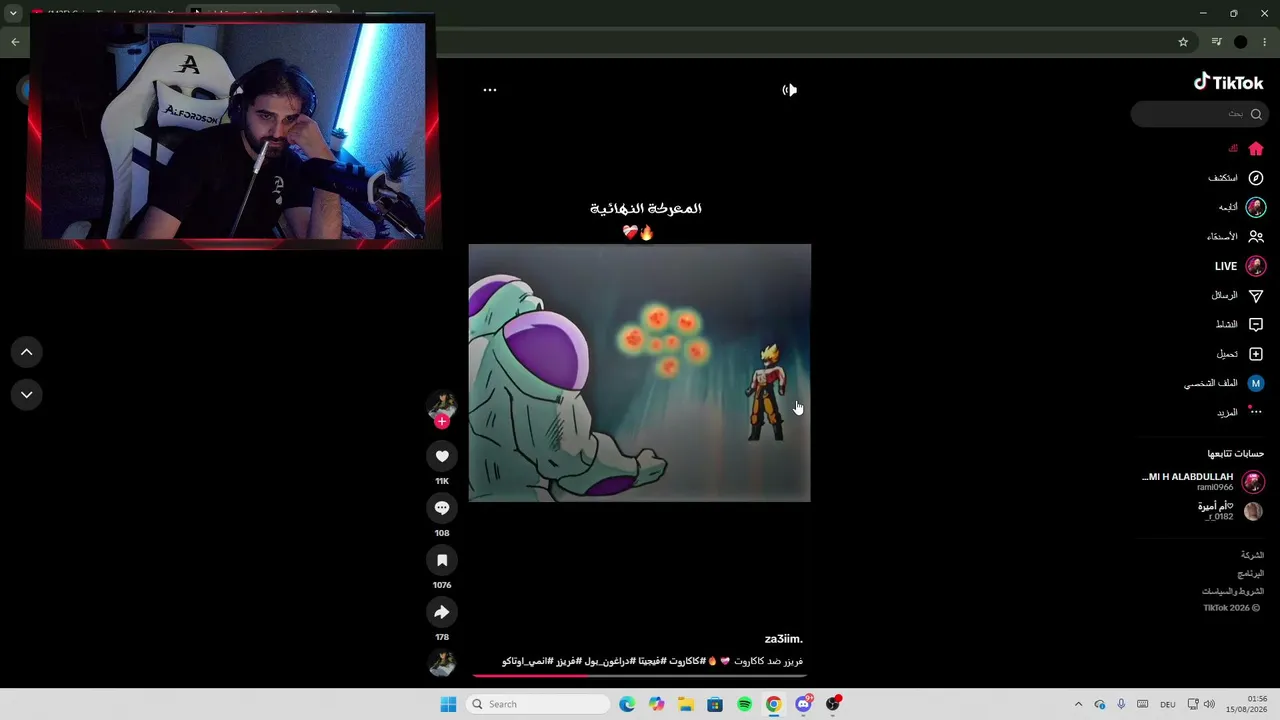Viewport: 1280px width, 720px height.
Task: Open Spotify from the taskbar
Action: pyautogui.click(x=744, y=704)
